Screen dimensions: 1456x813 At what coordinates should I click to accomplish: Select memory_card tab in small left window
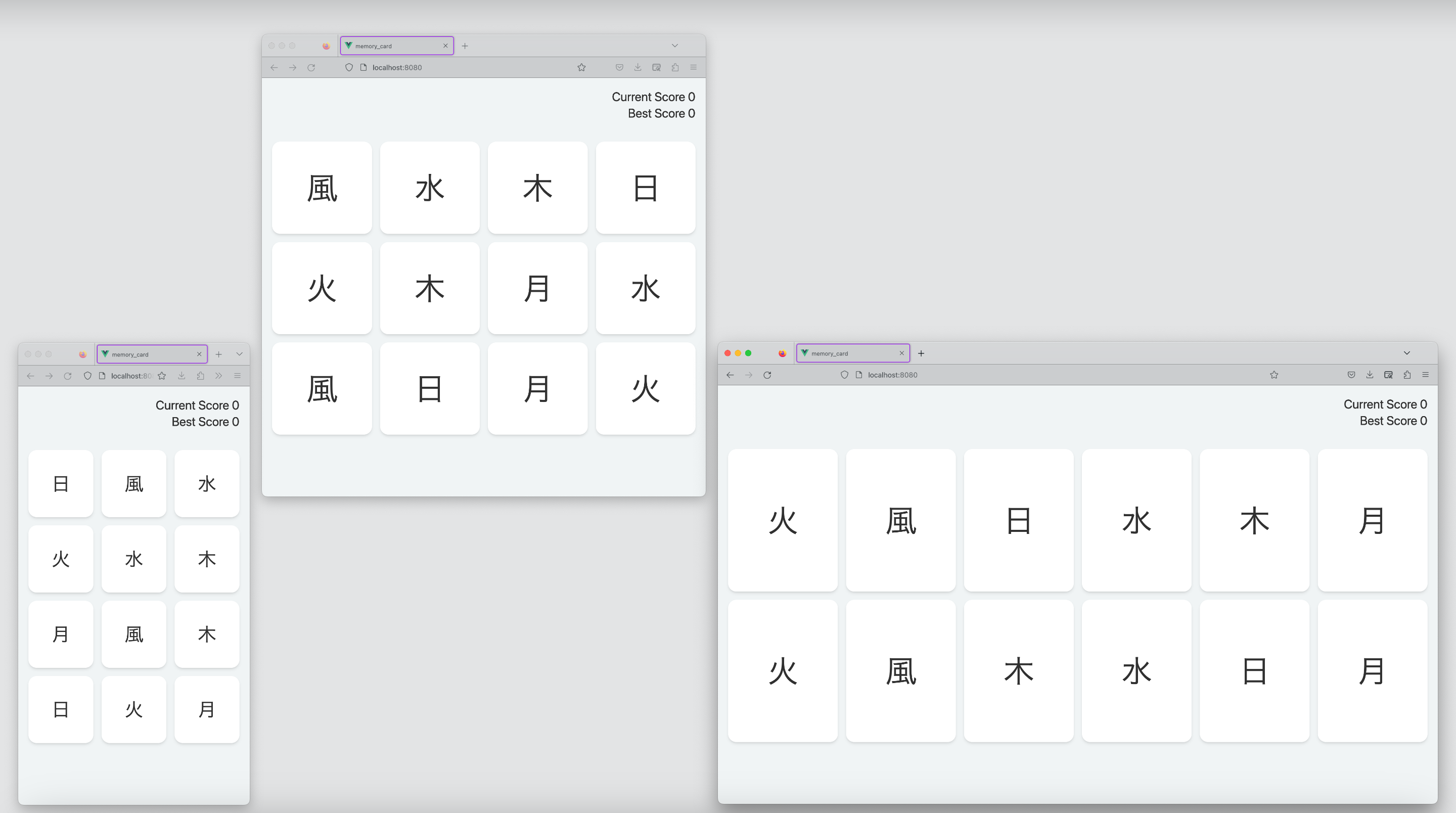(x=147, y=354)
